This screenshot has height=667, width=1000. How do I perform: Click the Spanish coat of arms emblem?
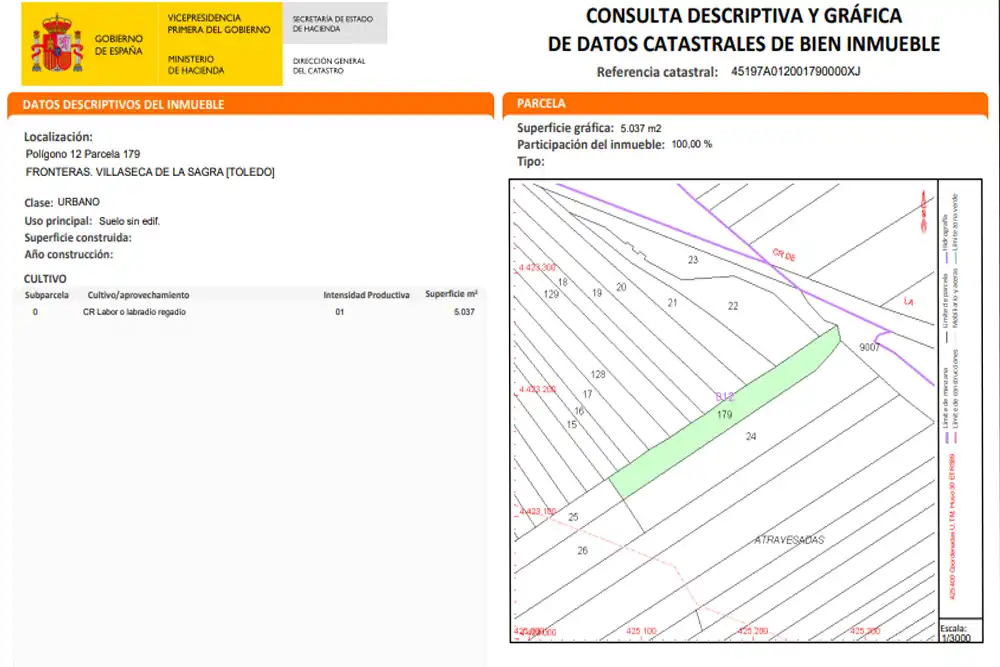click(x=57, y=44)
